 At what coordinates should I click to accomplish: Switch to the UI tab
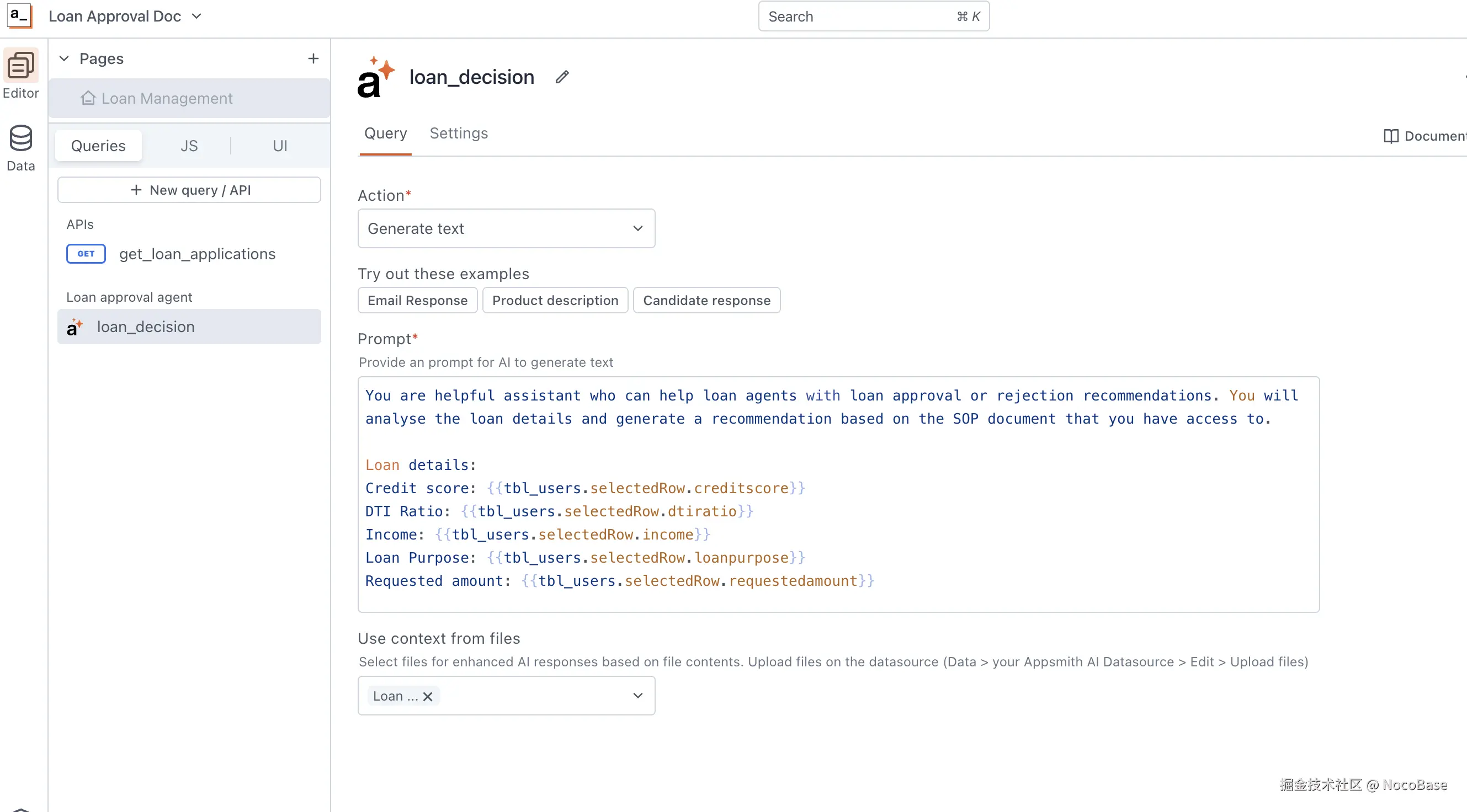coord(280,146)
